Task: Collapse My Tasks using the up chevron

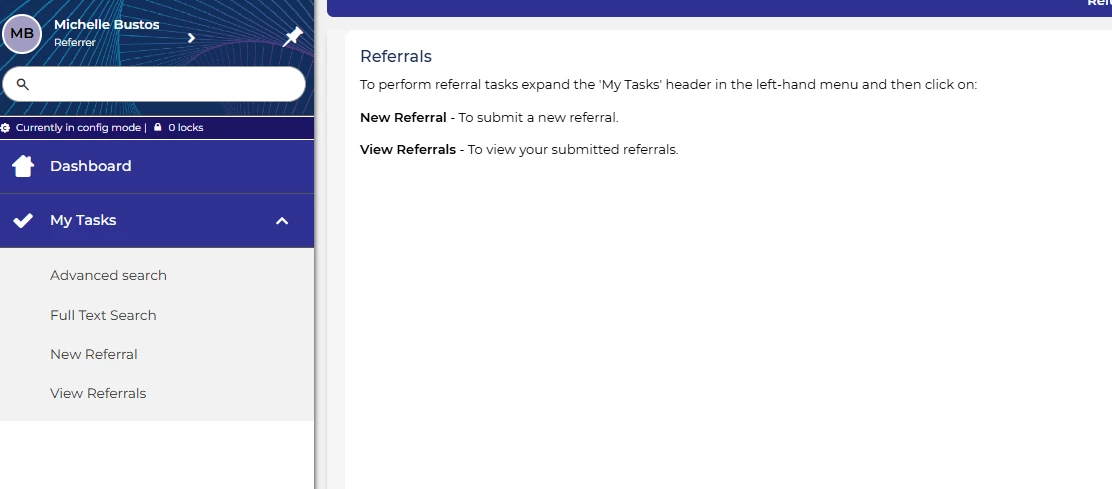Action: 282,220
